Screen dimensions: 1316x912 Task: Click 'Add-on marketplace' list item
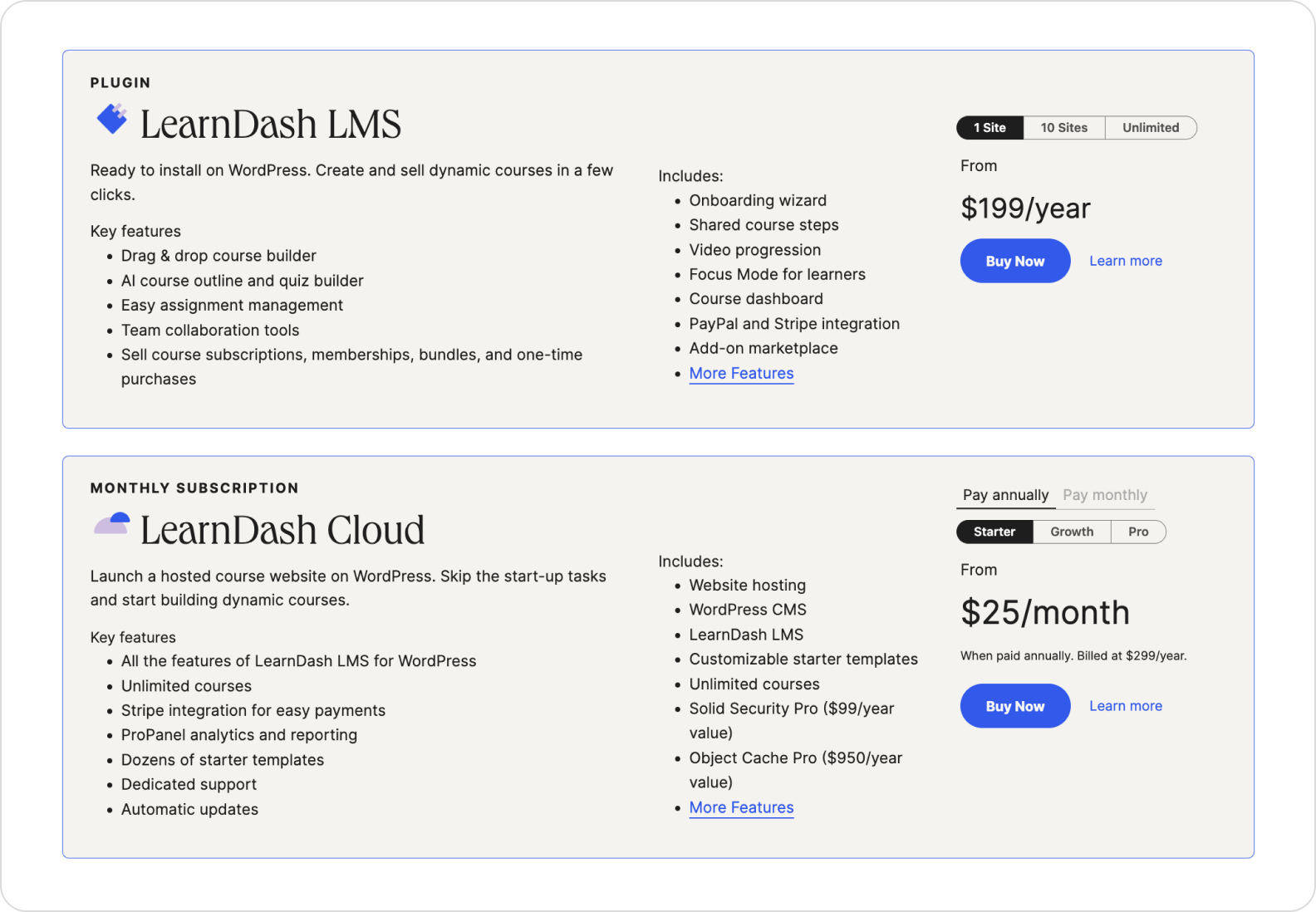pyautogui.click(x=764, y=349)
